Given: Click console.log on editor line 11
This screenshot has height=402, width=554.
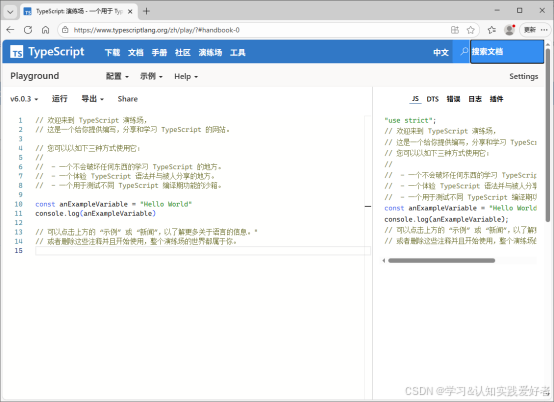Looking at the screenshot, I should [x=58, y=213].
